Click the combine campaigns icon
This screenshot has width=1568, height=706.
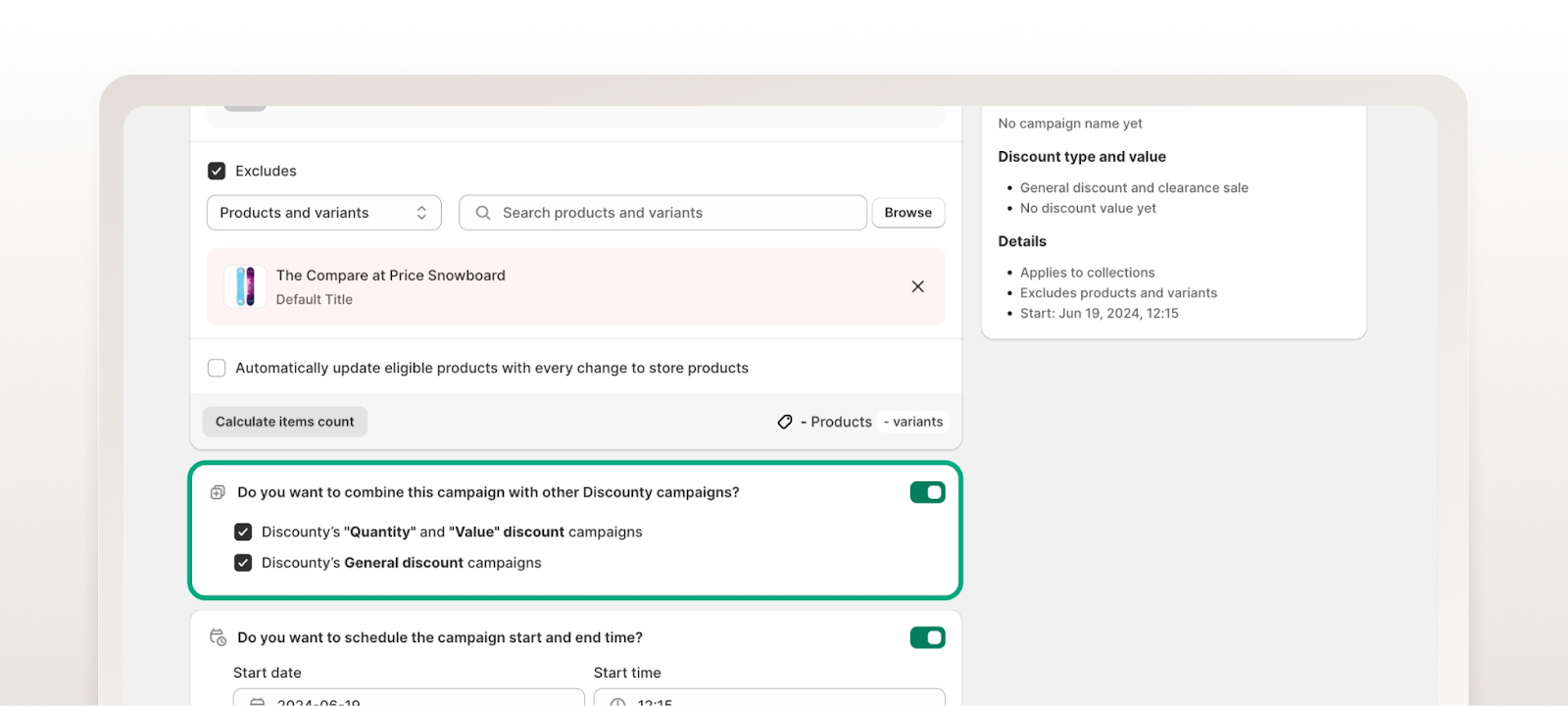[218, 492]
